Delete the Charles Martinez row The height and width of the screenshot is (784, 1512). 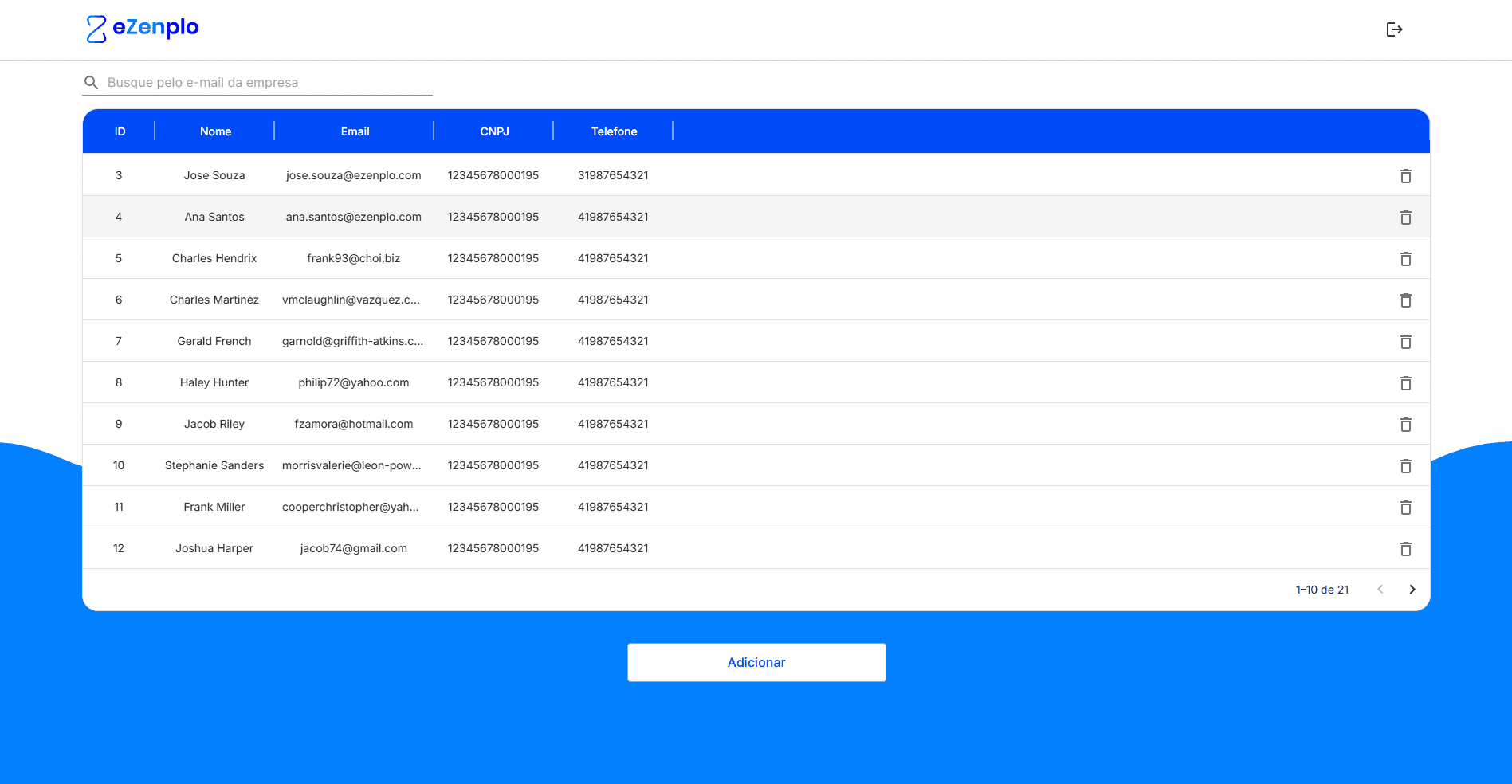pos(1406,300)
